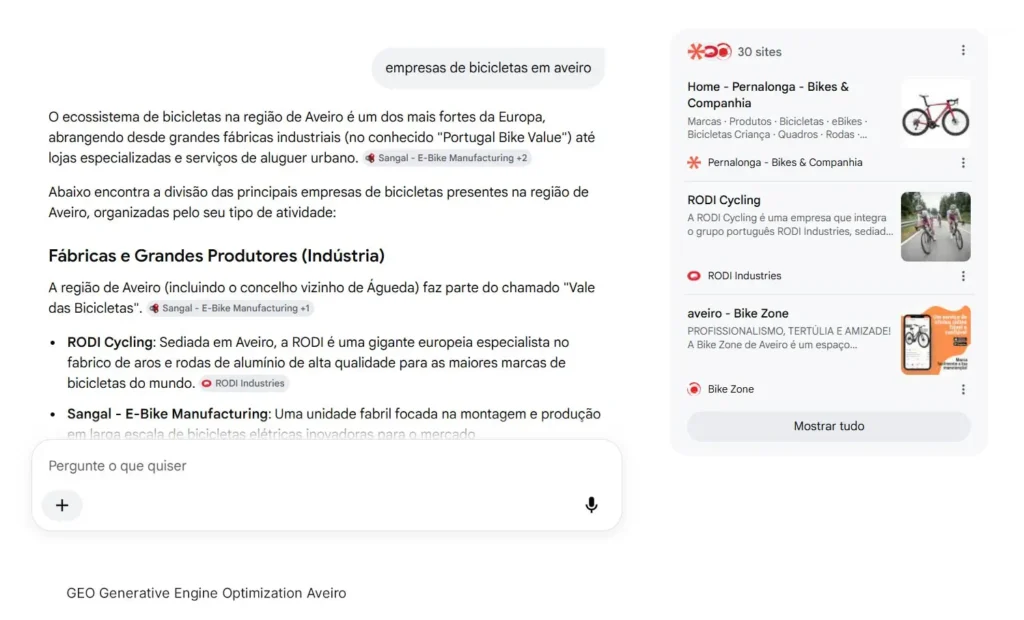Image resolution: width=1024 pixels, height=620 pixels.
Task: Open more options for RODI Industries source
Action: pyautogui.click(x=963, y=276)
